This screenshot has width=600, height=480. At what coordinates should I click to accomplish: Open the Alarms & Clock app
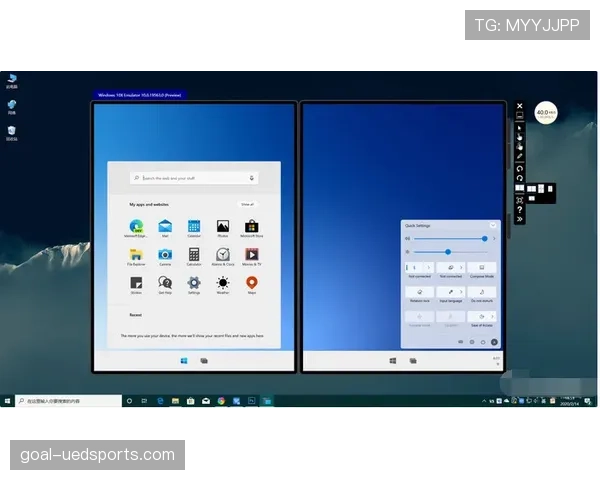point(223,254)
